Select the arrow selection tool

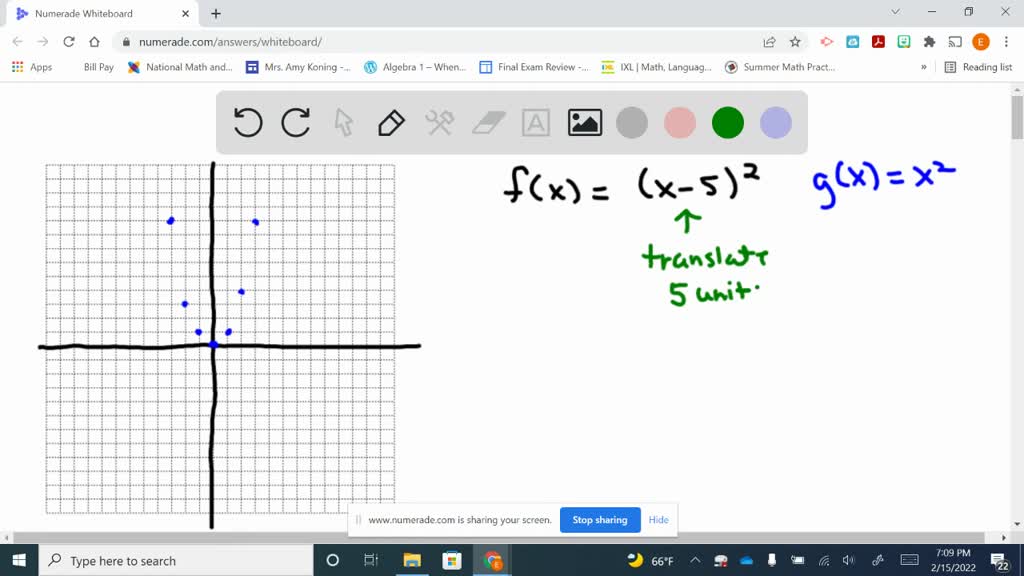pyautogui.click(x=341, y=122)
